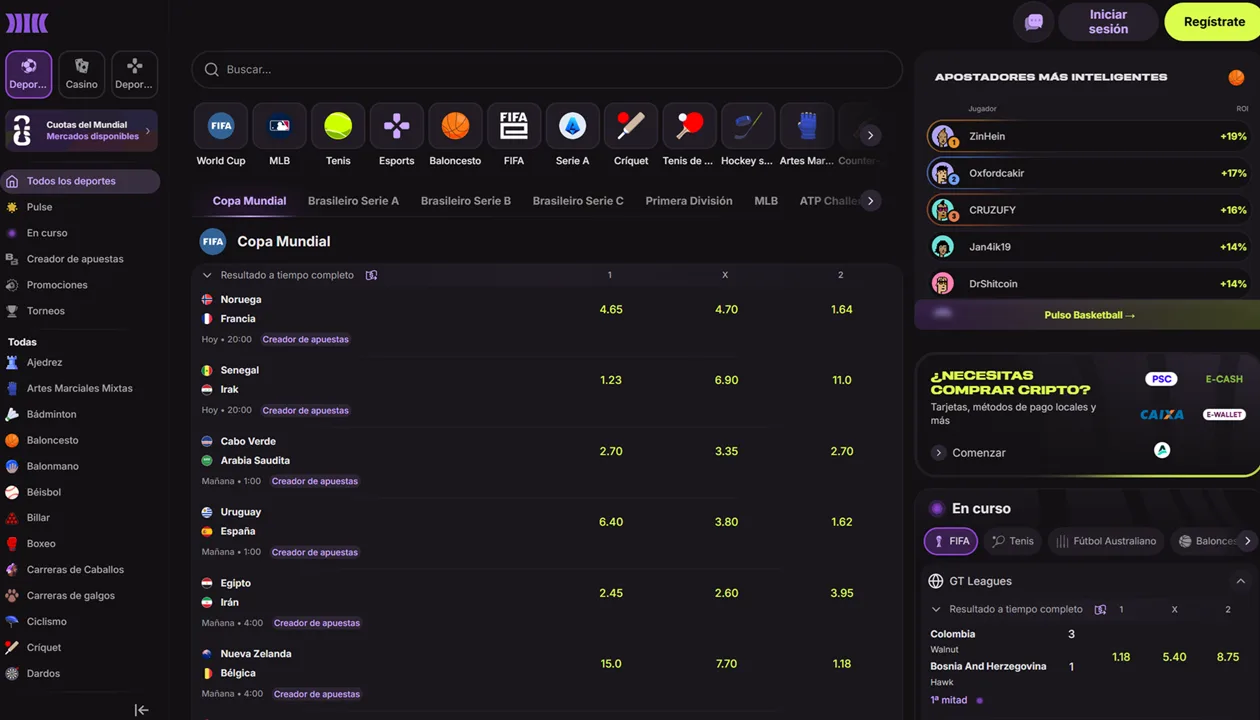Click the Regístrate button
Image resolution: width=1260 pixels, height=720 pixels.
[x=1214, y=22]
